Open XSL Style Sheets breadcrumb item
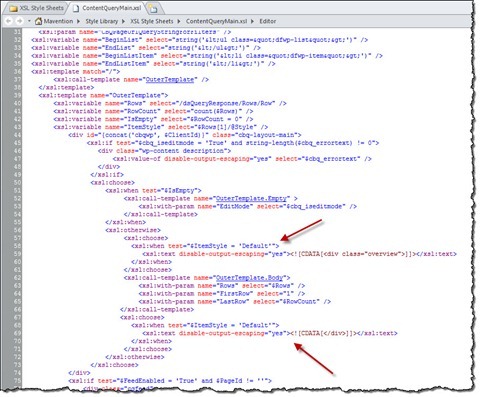This screenshot has width=480, height=397. pyautogui.click(x=152, y=21)
